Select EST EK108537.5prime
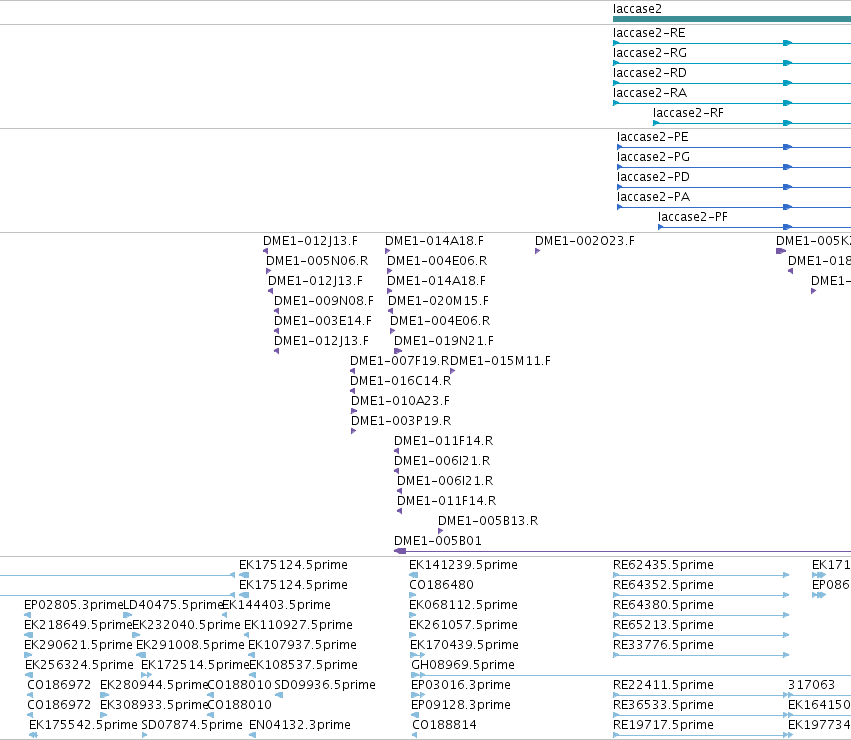 303,665
